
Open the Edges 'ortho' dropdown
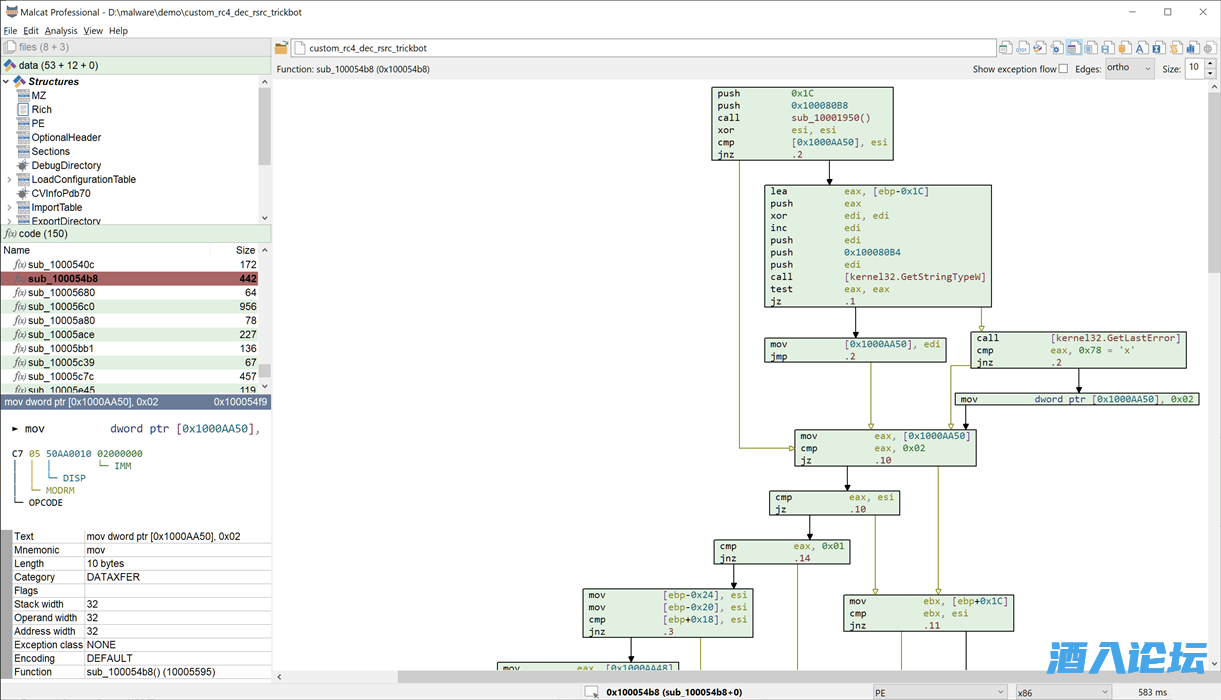[1129, 68]
